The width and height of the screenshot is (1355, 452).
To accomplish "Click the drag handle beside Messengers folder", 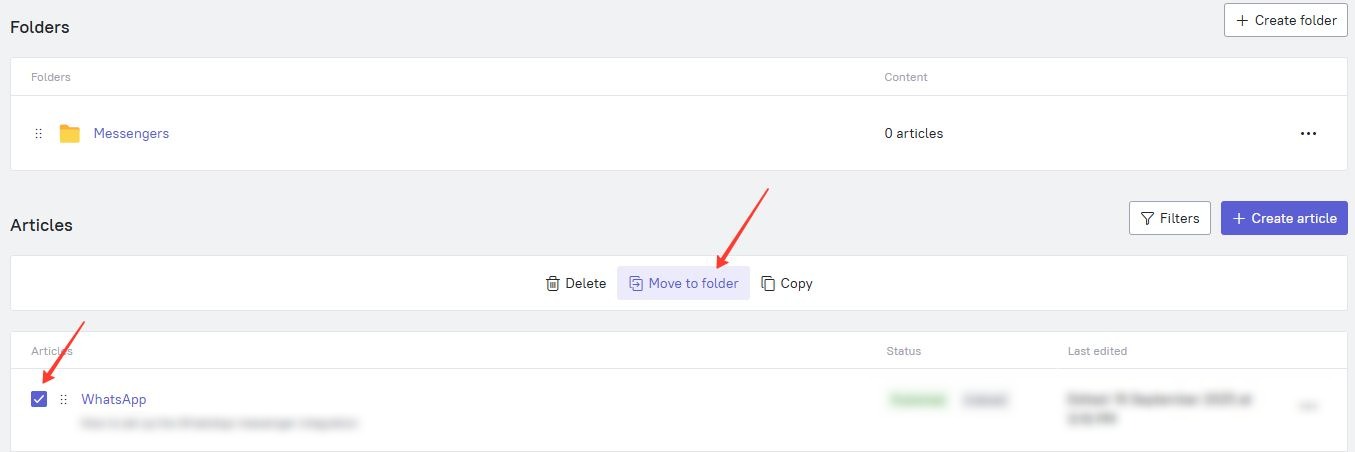I will click(x=39, y=134).
